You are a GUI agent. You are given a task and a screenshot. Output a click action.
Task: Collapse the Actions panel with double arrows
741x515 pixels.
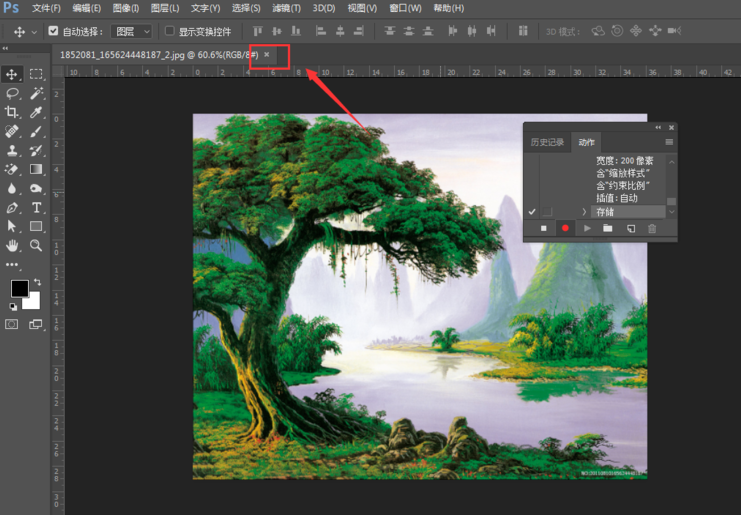[658, 127]
